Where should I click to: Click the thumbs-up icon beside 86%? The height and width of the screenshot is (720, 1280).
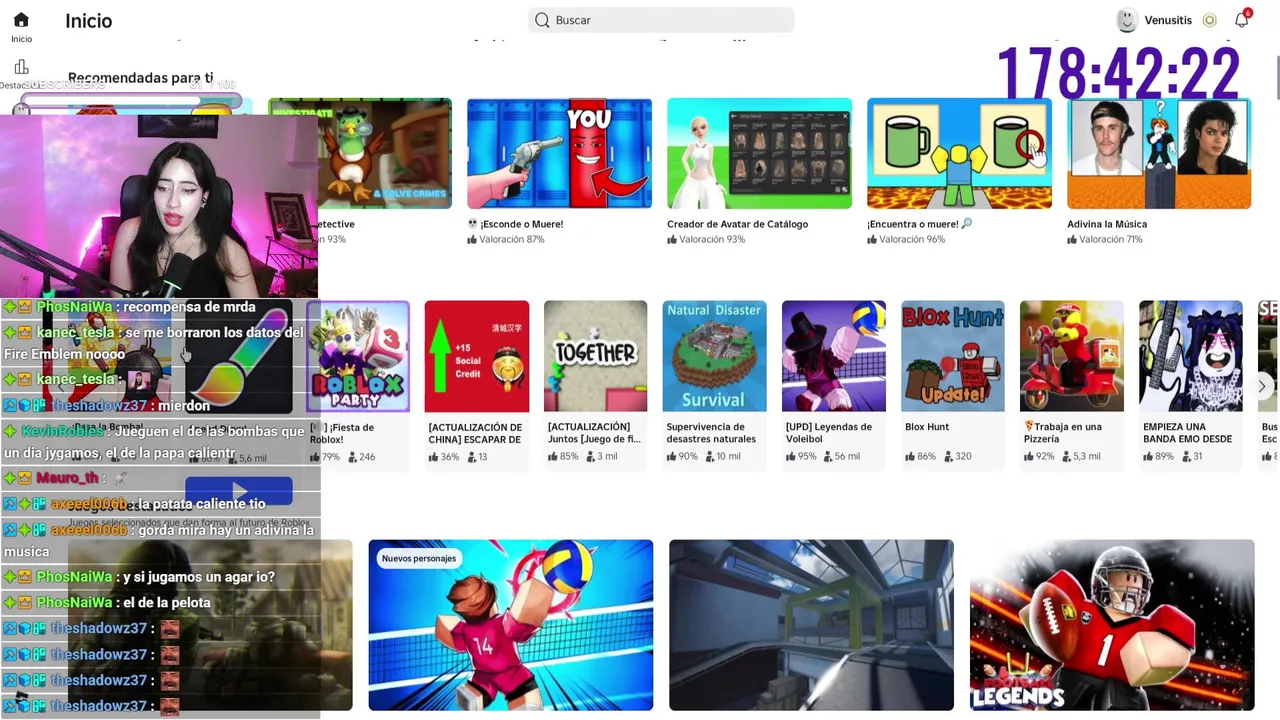pyautogui.click(x=910, y=457)
